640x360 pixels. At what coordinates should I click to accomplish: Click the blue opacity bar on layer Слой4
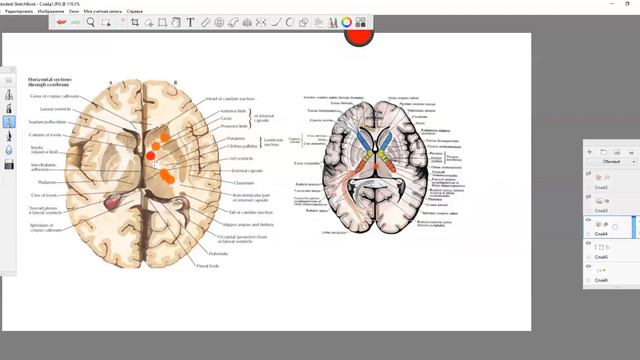point(634,227)
